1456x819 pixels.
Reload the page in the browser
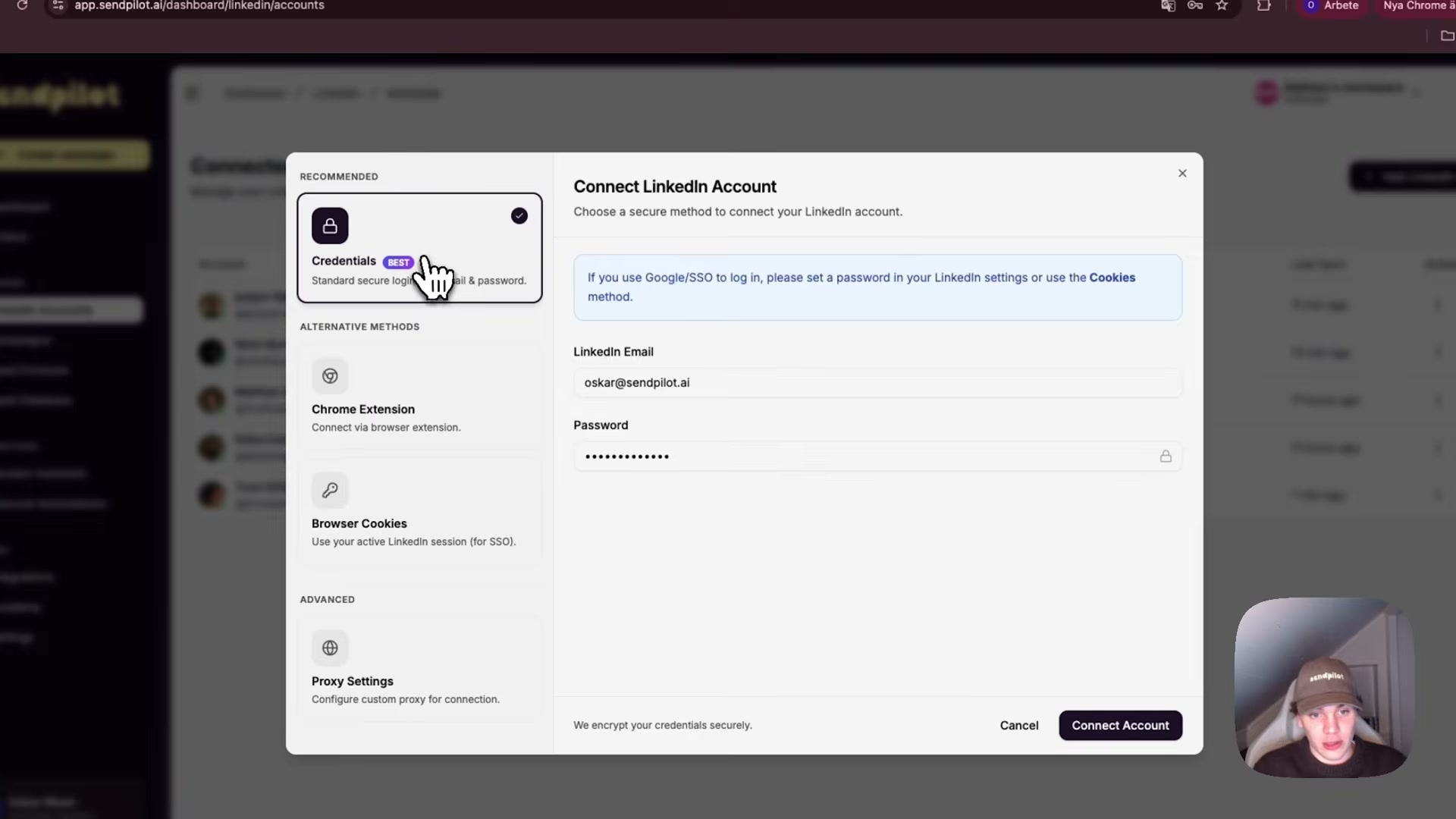point(22,5)
